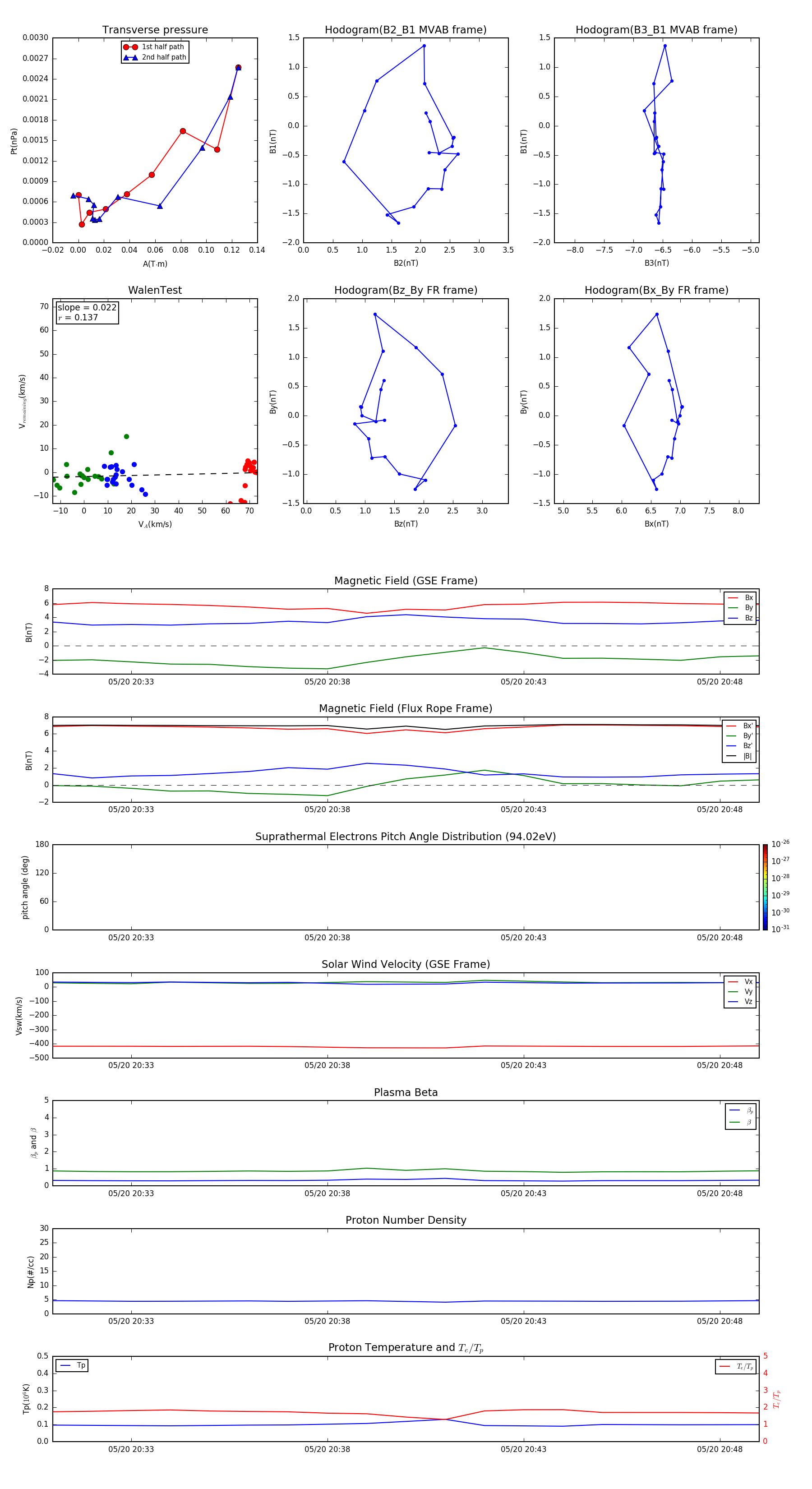The width and height of the screenshot is (812, 1489).
Task: Click the red "Te/Tp" right axis label
Action: coord(776,1399)
